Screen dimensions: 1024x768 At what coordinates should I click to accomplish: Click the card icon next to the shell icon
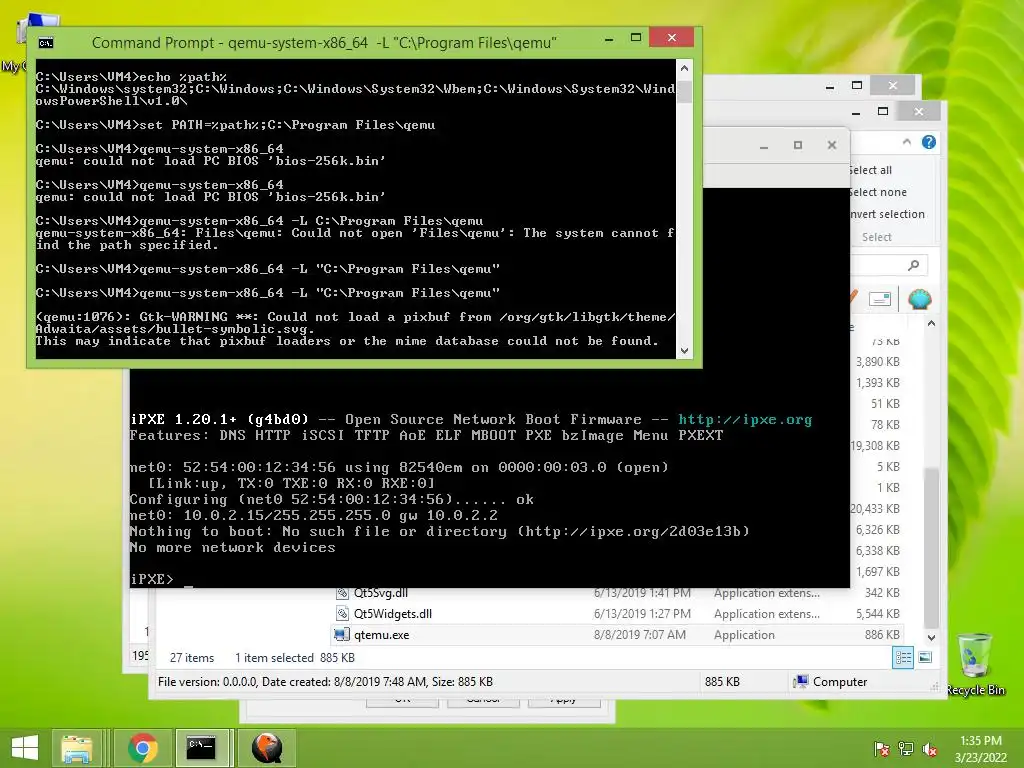tap(880, 299)
